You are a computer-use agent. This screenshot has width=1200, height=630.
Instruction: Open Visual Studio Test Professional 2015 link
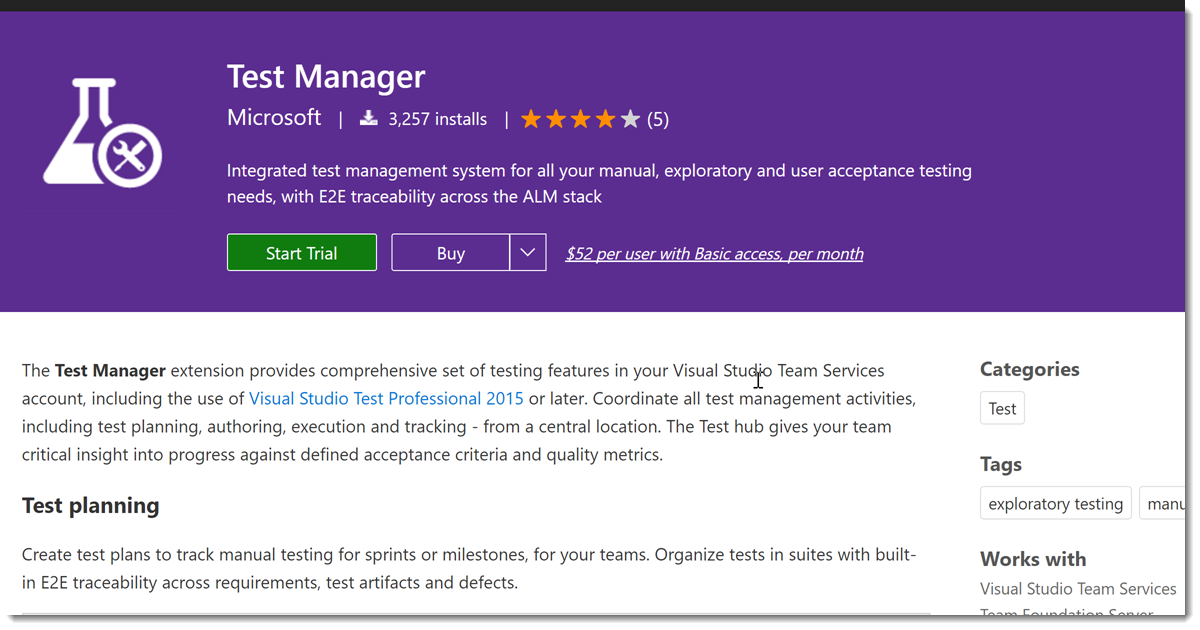tap(386, 398)
